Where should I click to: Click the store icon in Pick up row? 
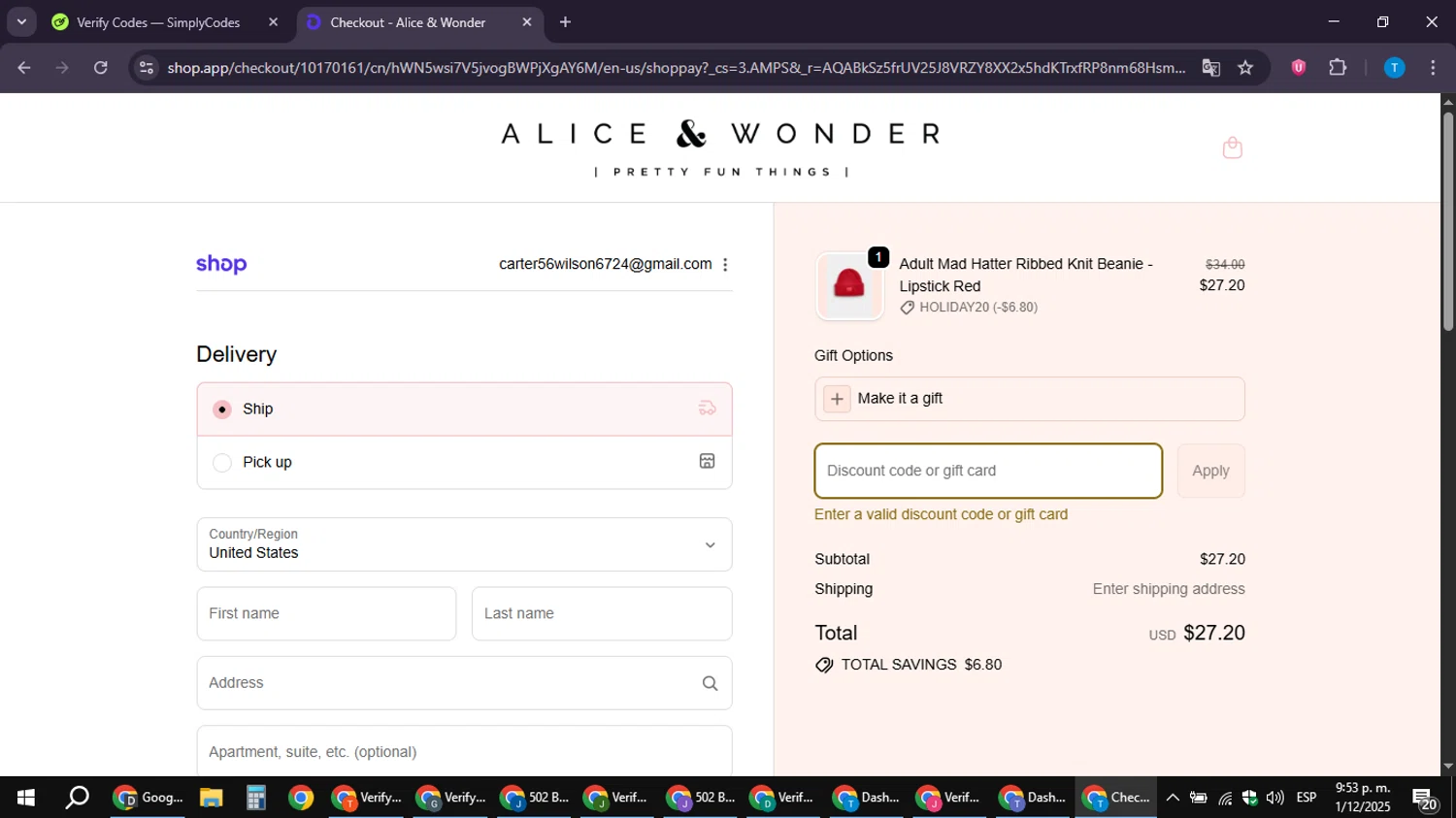[708, 462]
